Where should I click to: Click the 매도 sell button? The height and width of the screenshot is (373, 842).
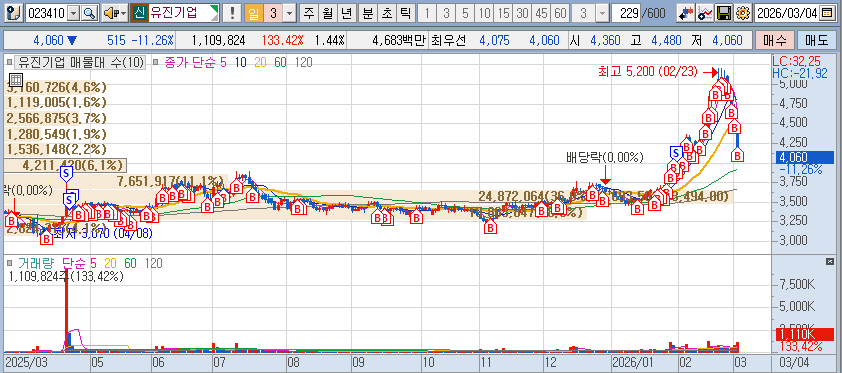point(816,40)
